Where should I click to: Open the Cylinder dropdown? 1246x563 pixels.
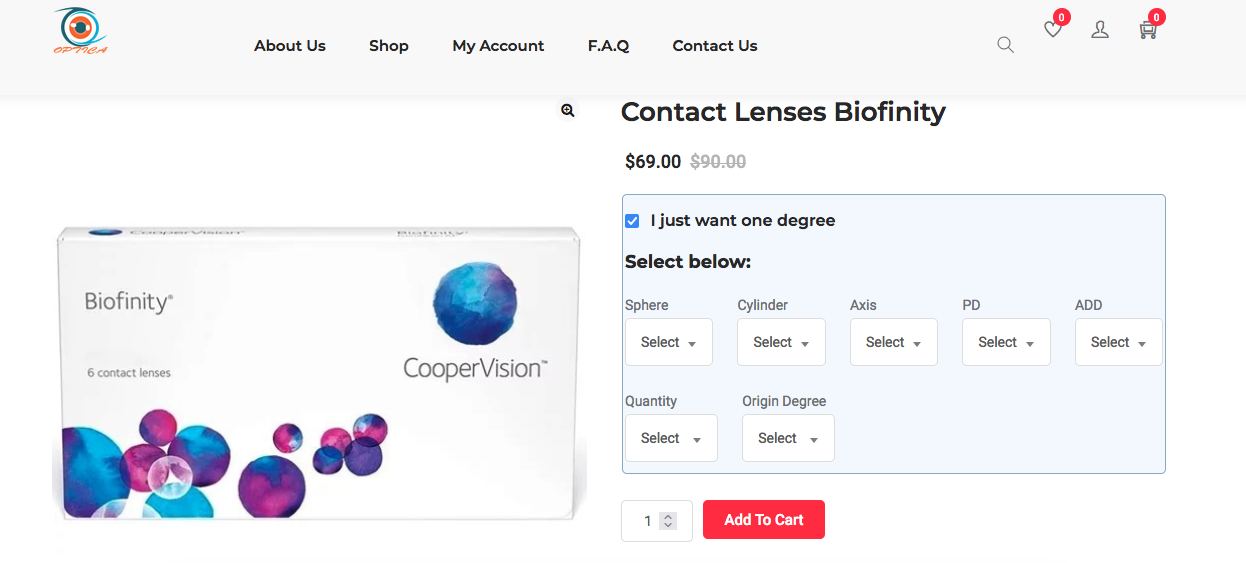781,342
